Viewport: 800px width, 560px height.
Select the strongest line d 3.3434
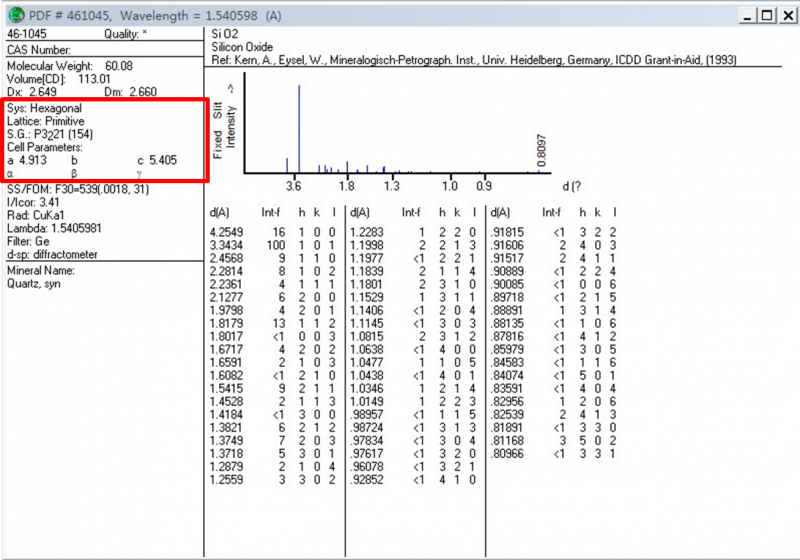click(x=272, y=245)
